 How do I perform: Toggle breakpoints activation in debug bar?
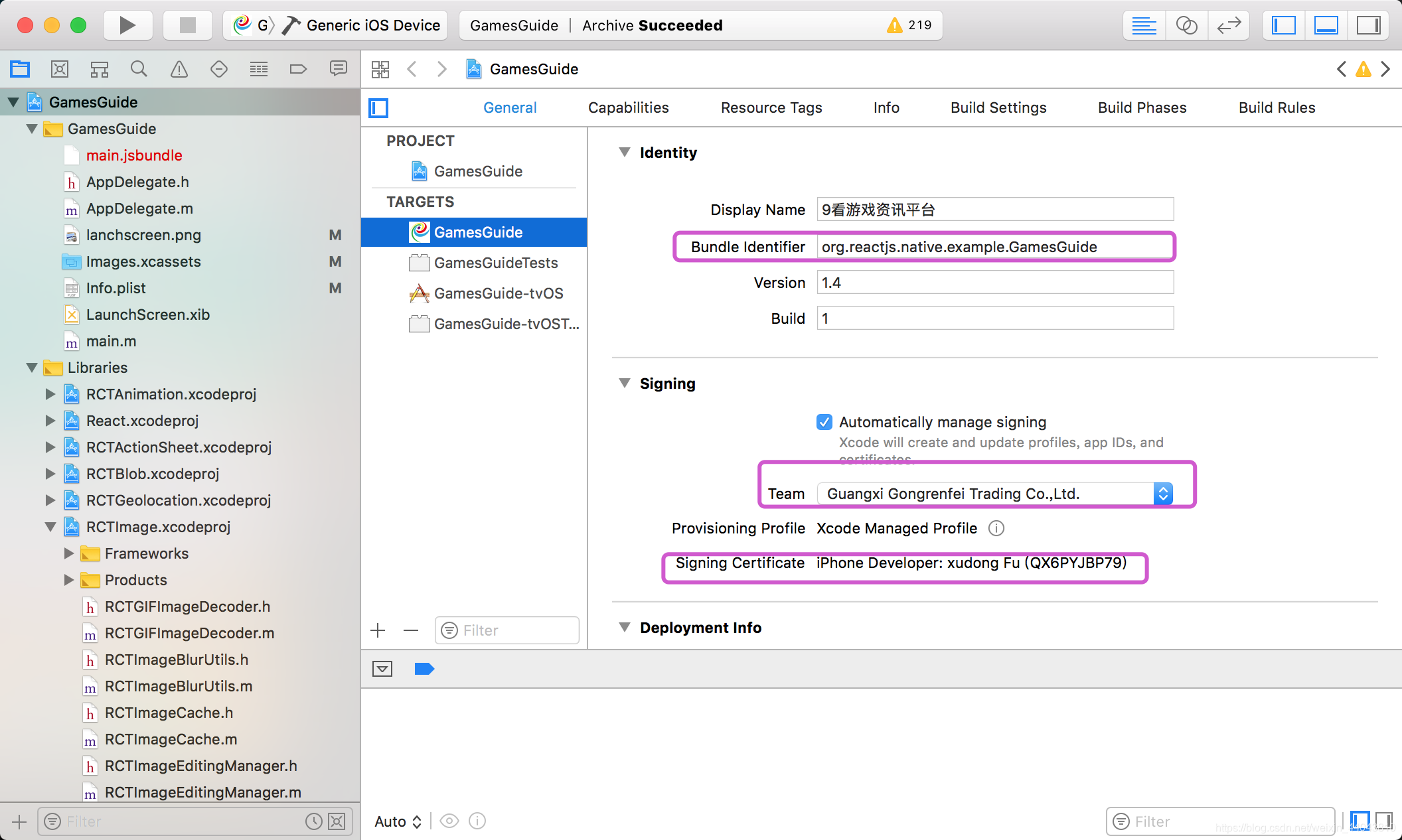(424, 669)
